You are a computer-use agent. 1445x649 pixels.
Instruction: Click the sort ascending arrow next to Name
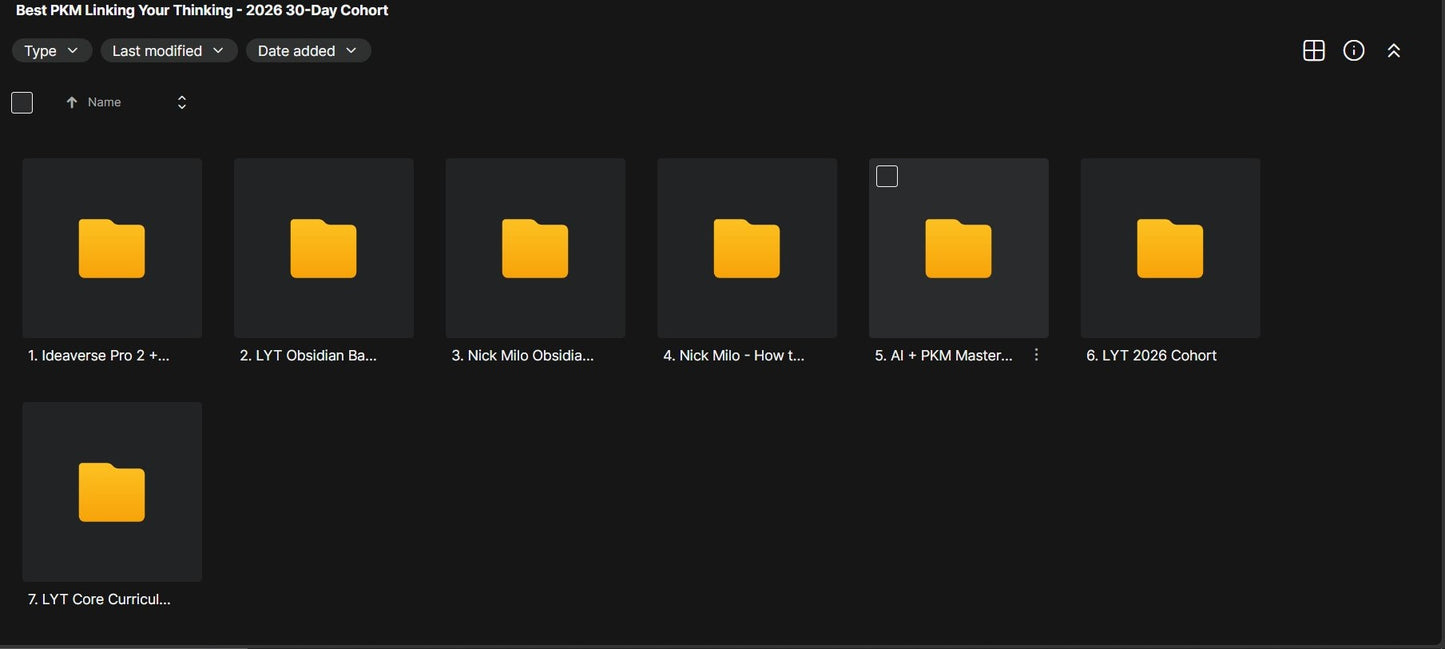tap(72, 102)
